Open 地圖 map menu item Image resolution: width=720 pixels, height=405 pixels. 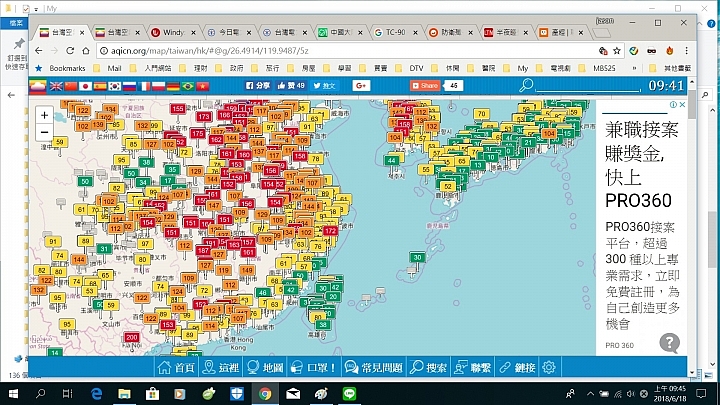[265, 367]
